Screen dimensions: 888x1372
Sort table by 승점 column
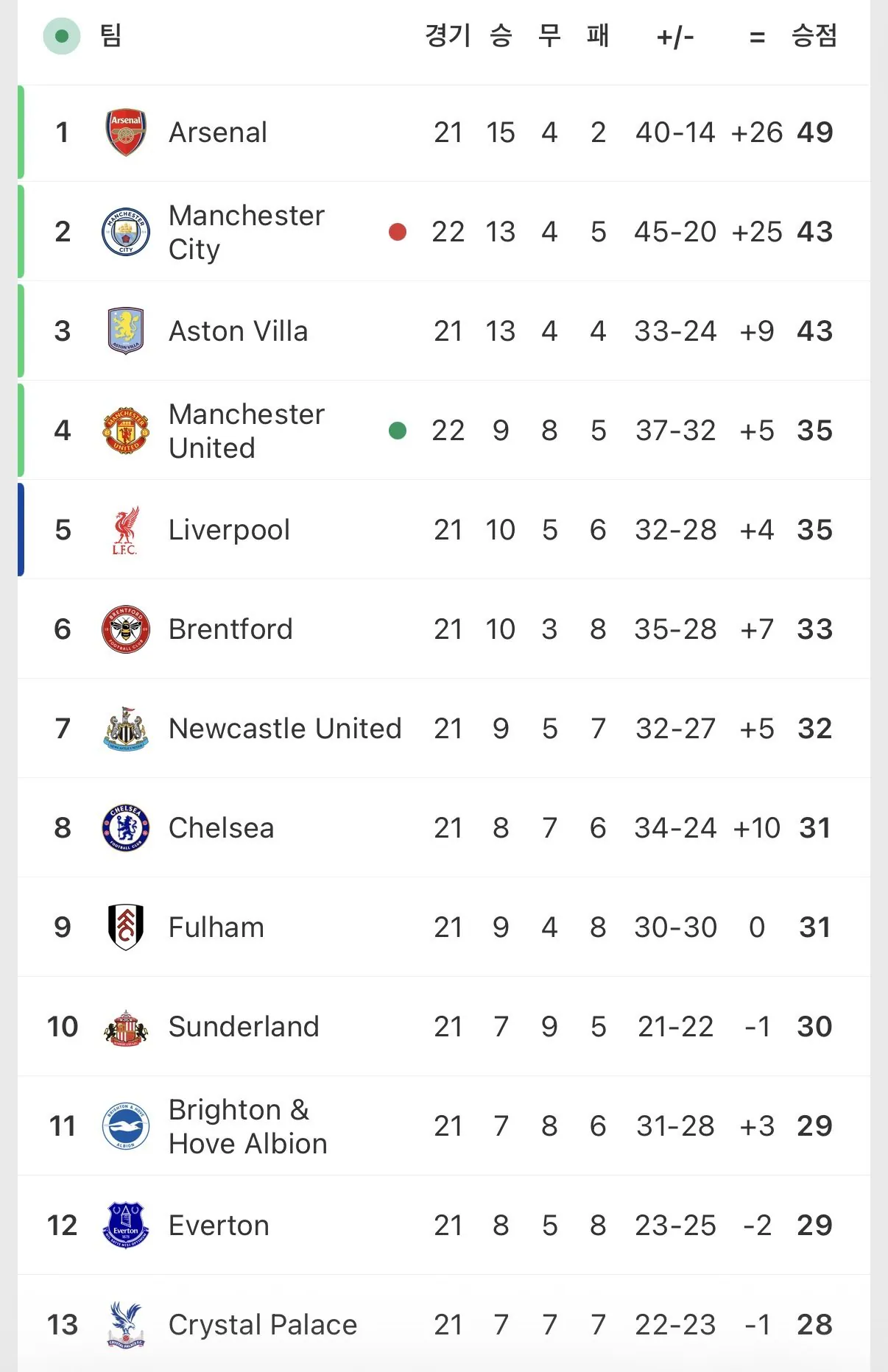point(814,35)
